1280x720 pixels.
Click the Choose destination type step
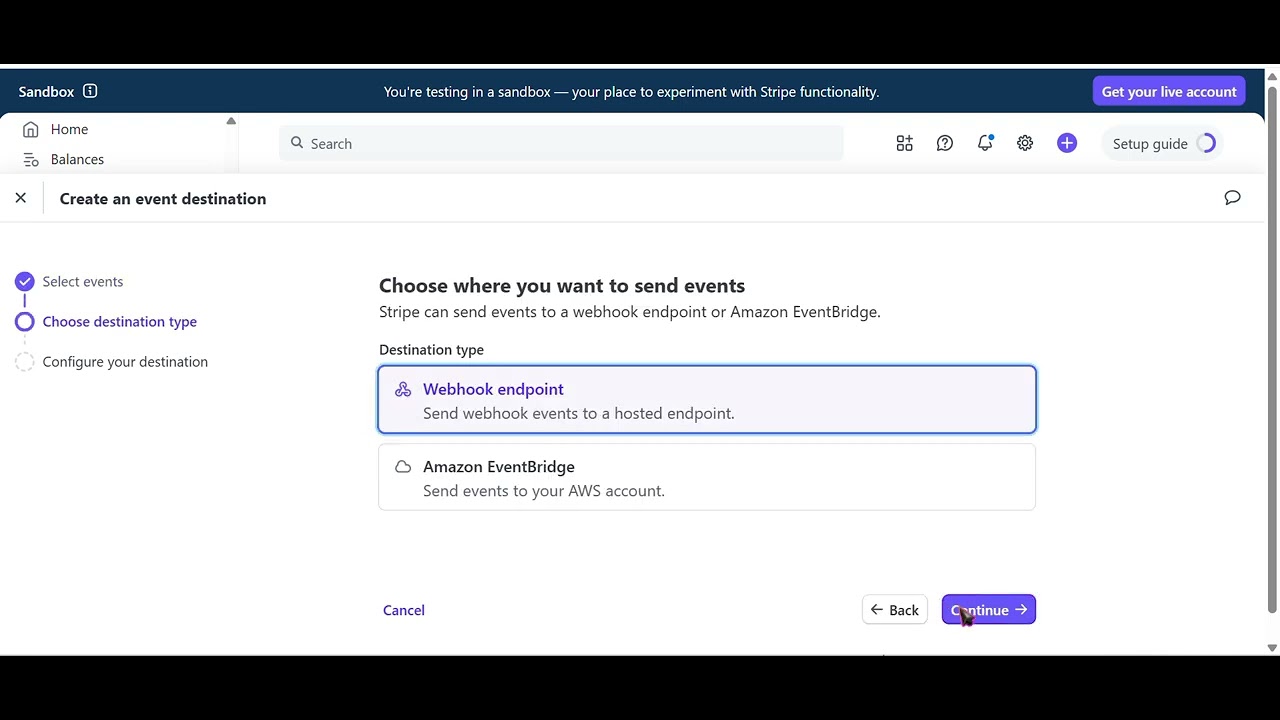(x=107, y=322)
